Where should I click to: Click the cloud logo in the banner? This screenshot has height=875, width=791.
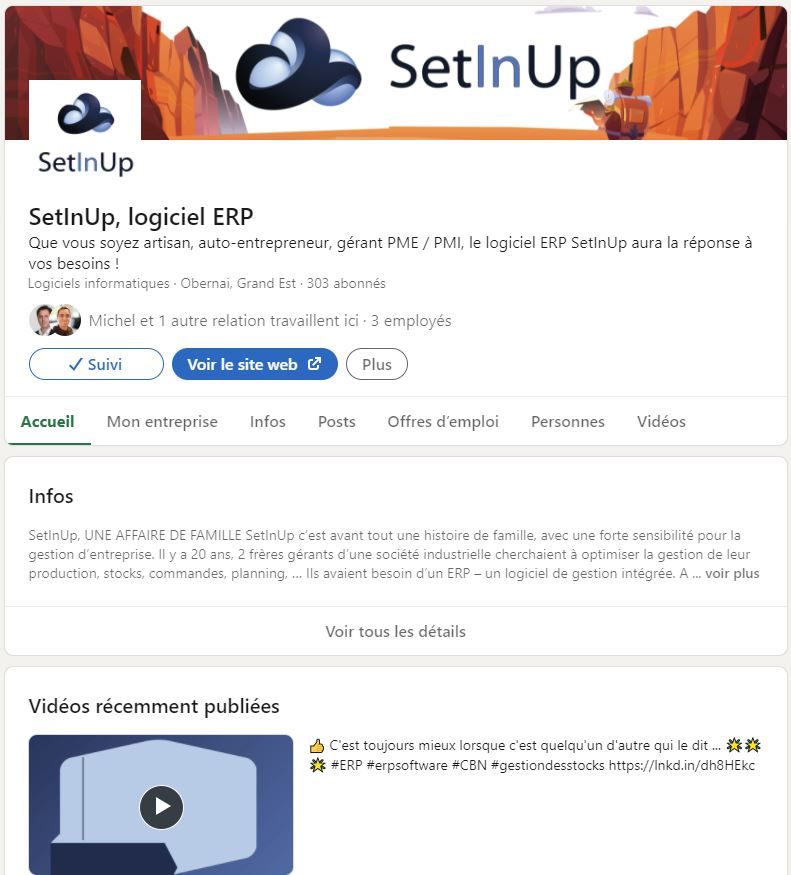click(298, 64)
